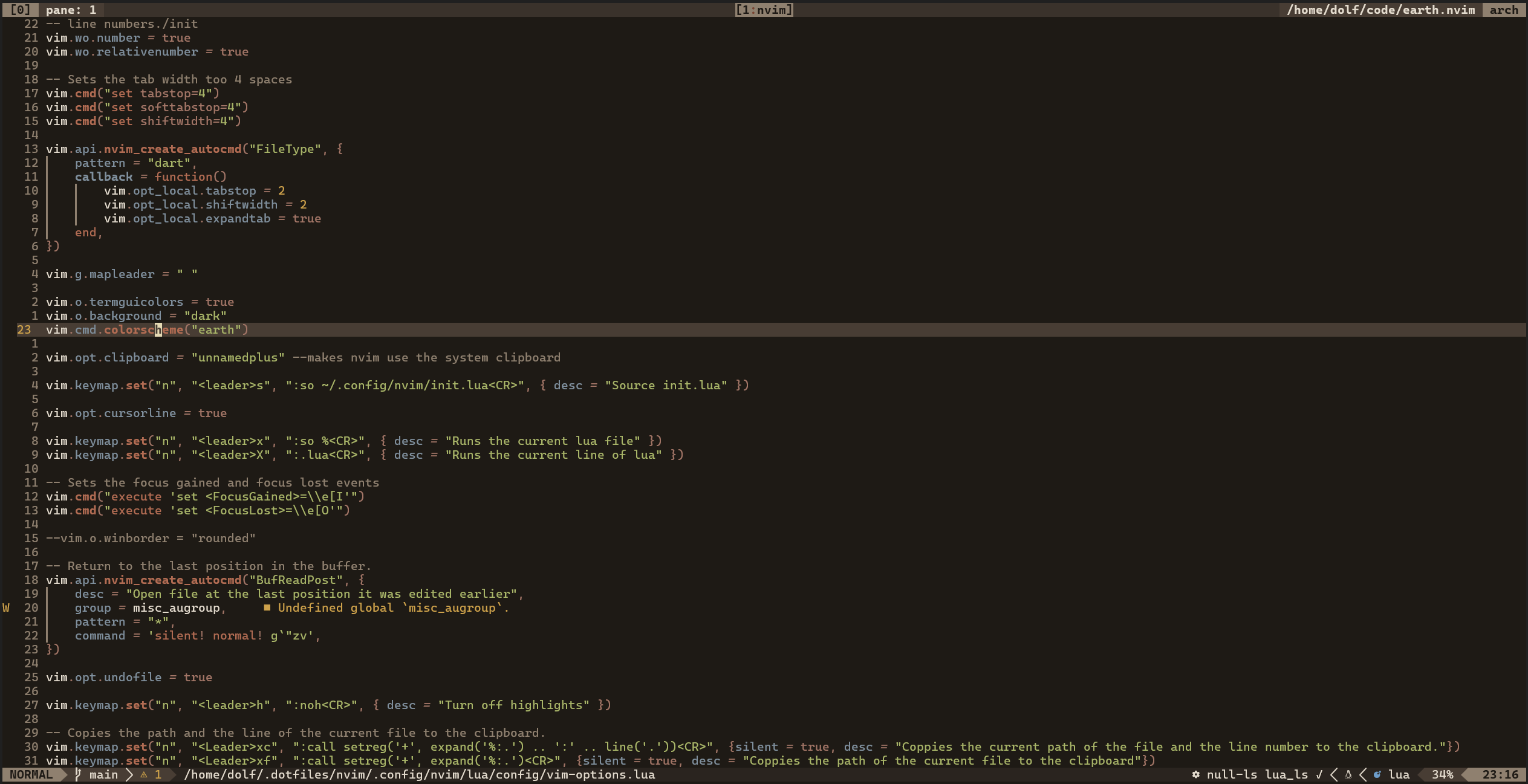This screenshot has width=1528, height=784.
Task: Click the blue Lua filetype icon
Action: 1377,774
